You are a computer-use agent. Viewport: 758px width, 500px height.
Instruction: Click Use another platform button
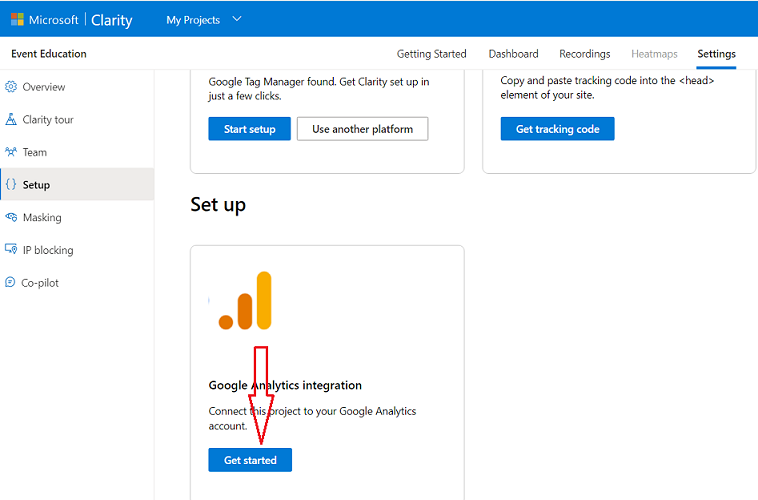(363, 129)
